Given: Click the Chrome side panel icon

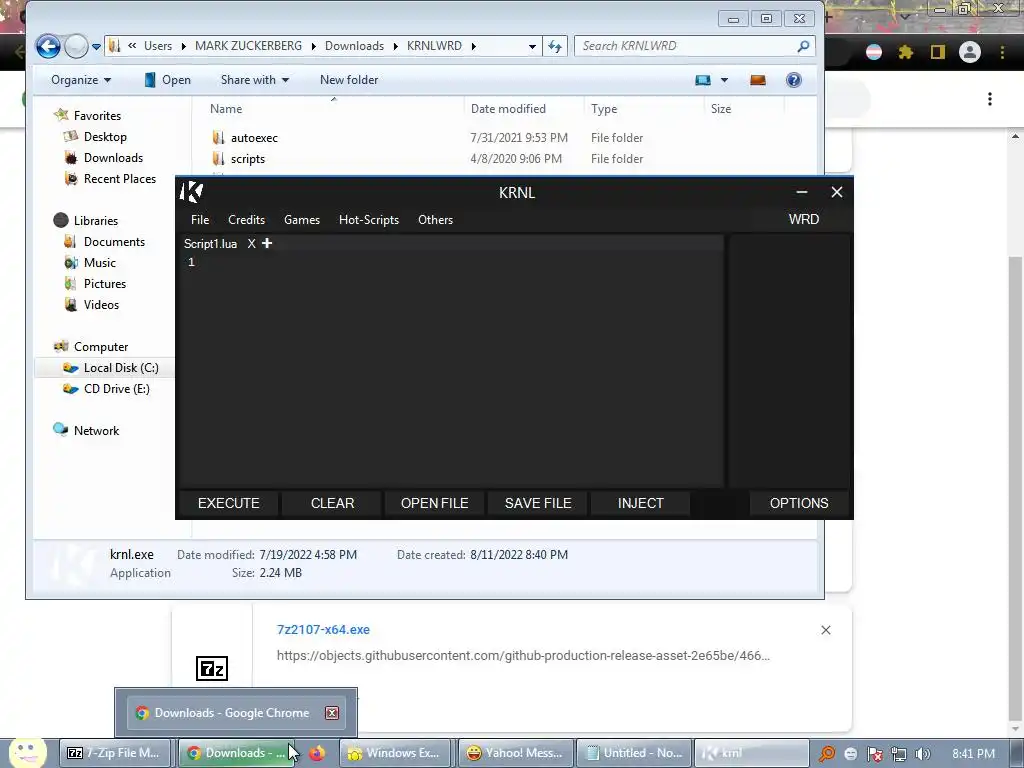Looking at the screenshot, I should pyautogui.click(x=938, y=52).
